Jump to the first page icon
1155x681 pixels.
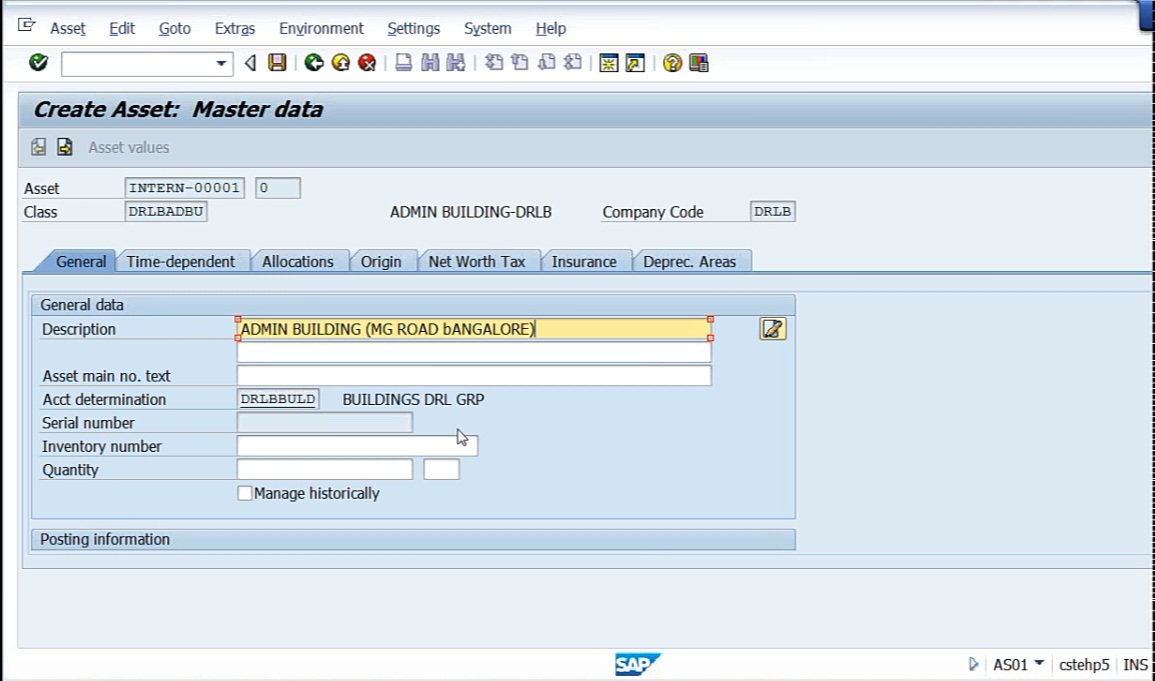click(x=494, y=63)
